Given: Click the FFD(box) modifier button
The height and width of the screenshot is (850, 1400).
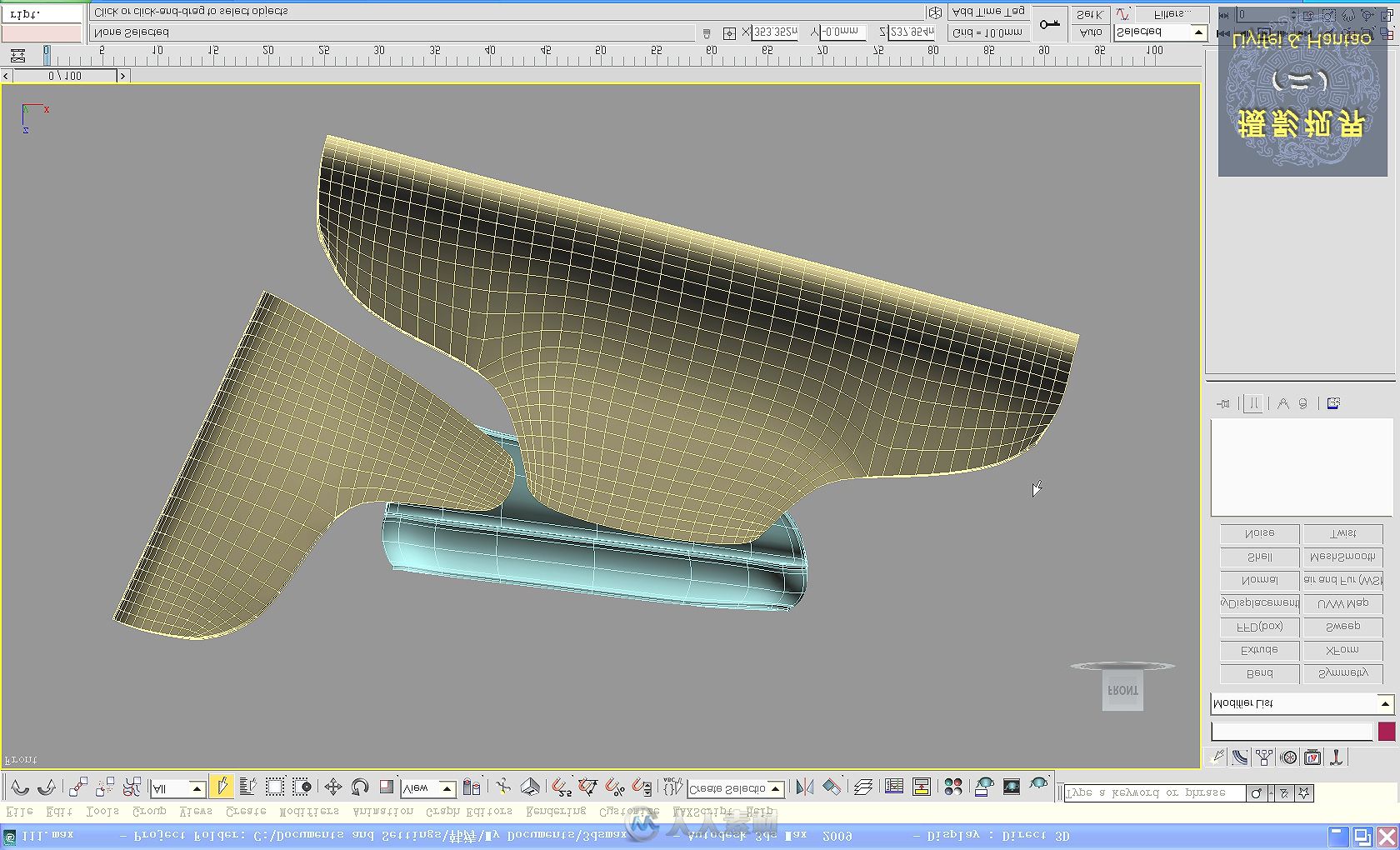Looking at the screenshot, I should point(1259,627).
